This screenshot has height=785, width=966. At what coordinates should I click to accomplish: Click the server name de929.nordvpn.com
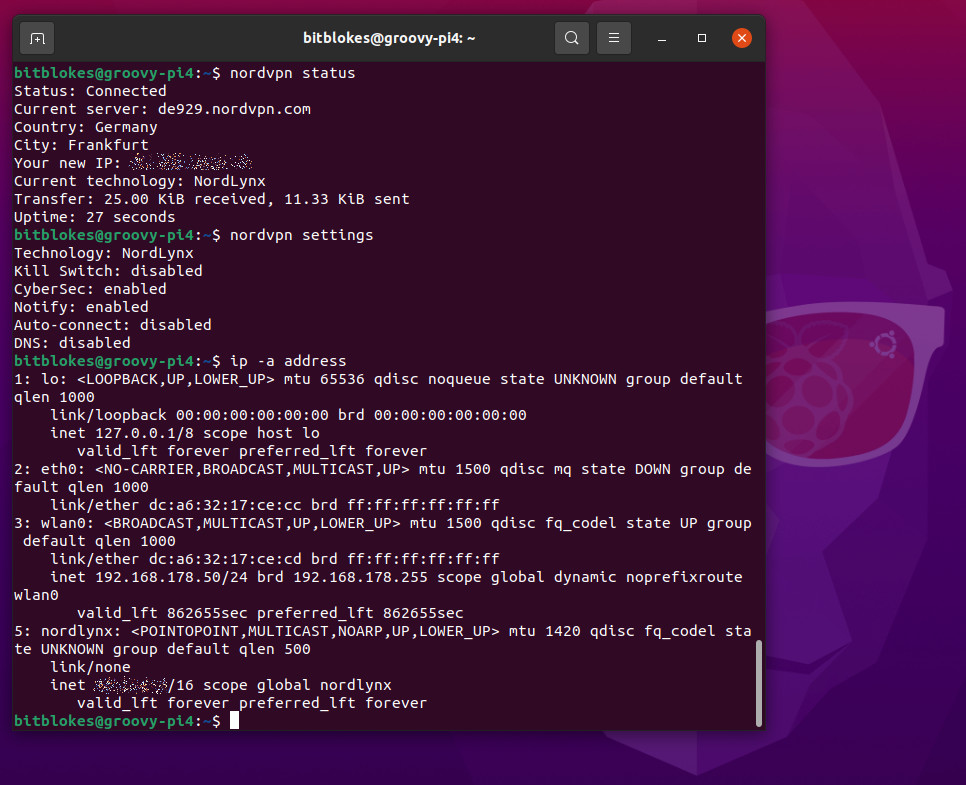(234, 109)
